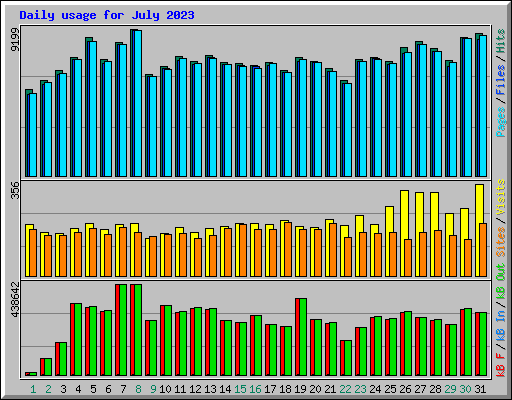Click day 11 on the x-axis
Screen dimensions: 512x400
[180, 389]
